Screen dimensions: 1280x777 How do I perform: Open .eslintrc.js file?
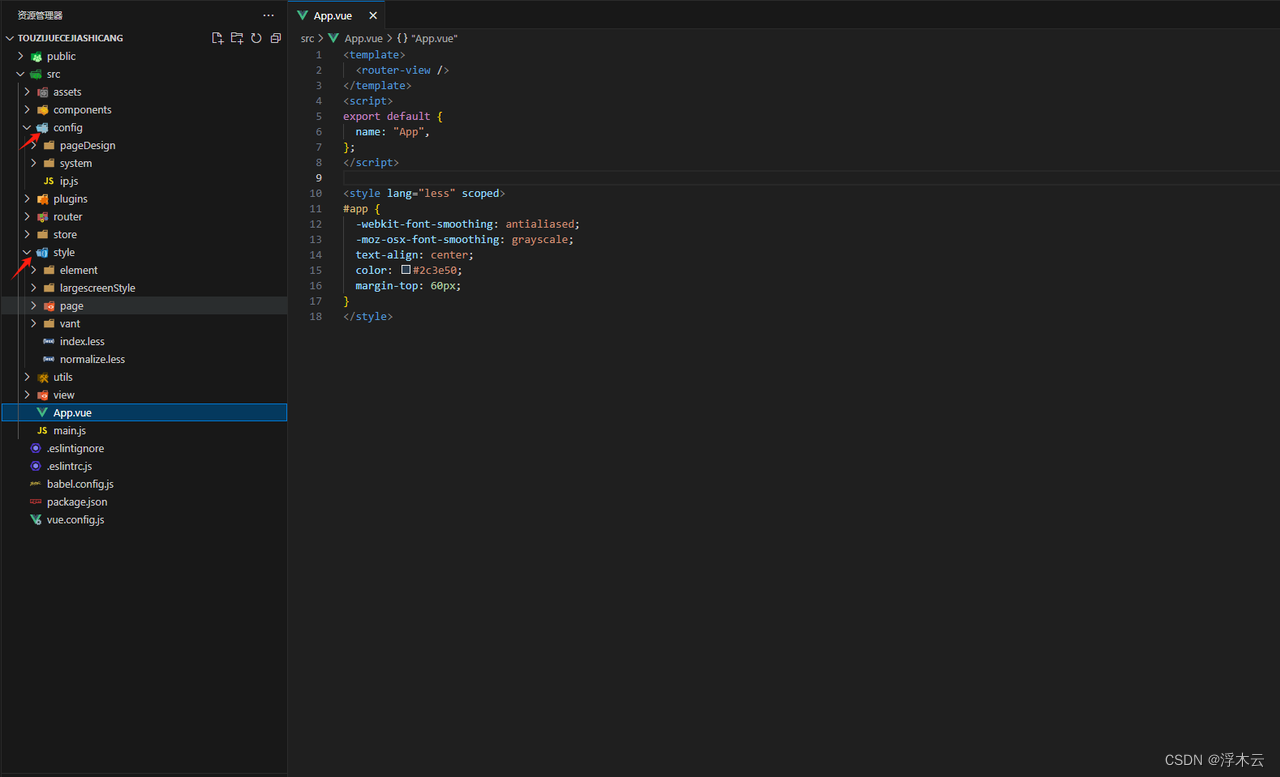click(70, 466)
